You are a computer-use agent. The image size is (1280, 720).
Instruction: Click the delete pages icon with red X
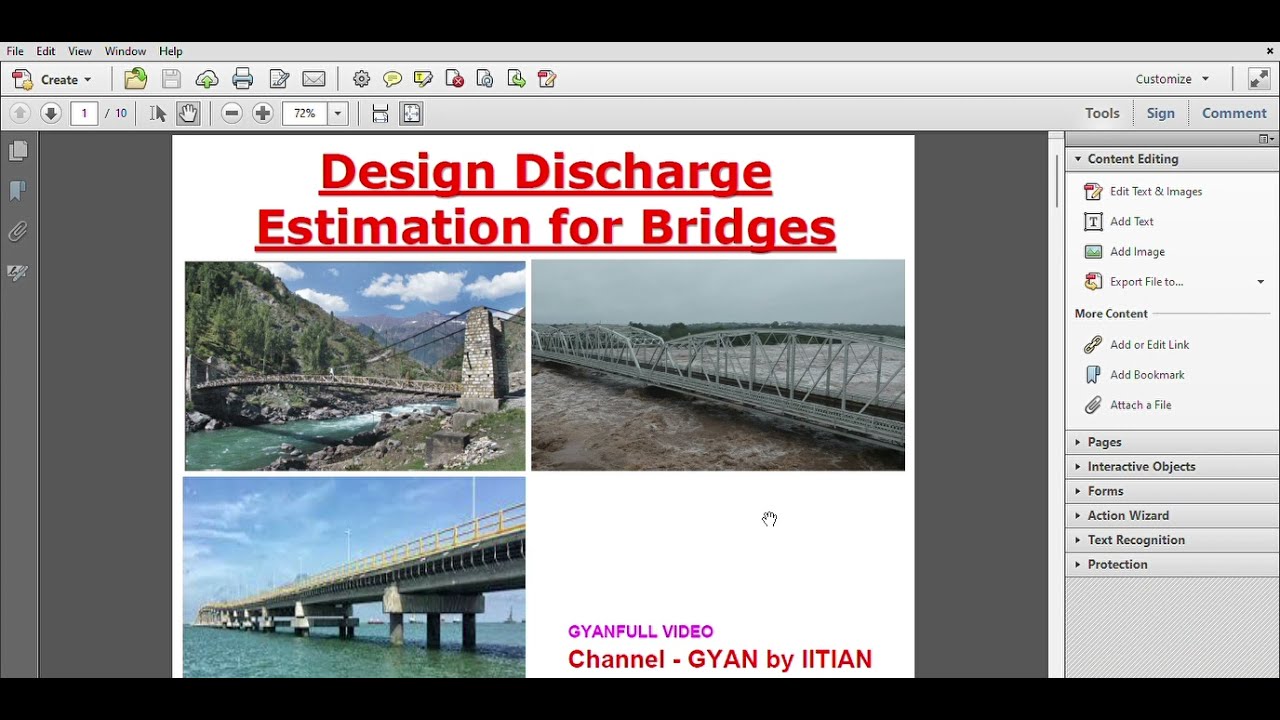[454, 79]
